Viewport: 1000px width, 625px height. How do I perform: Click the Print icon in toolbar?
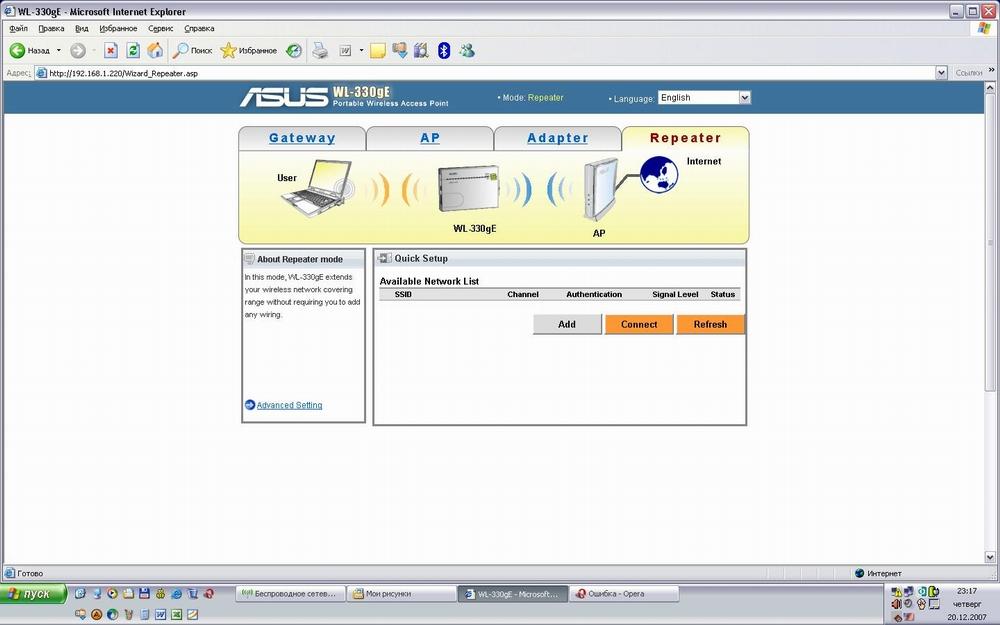point(320,50)
